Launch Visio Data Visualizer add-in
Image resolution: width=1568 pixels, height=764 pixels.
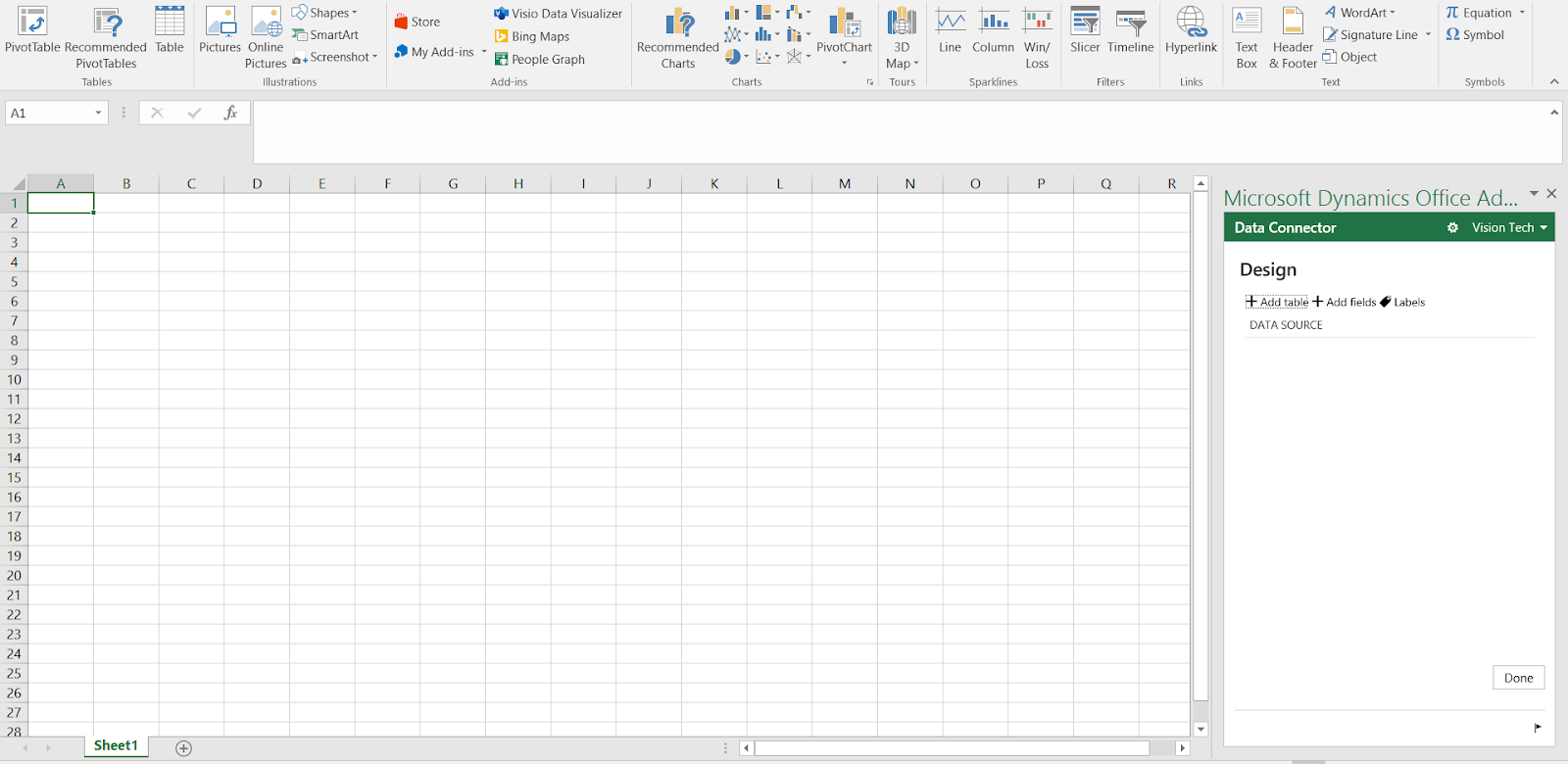click(x=558, y=14)
